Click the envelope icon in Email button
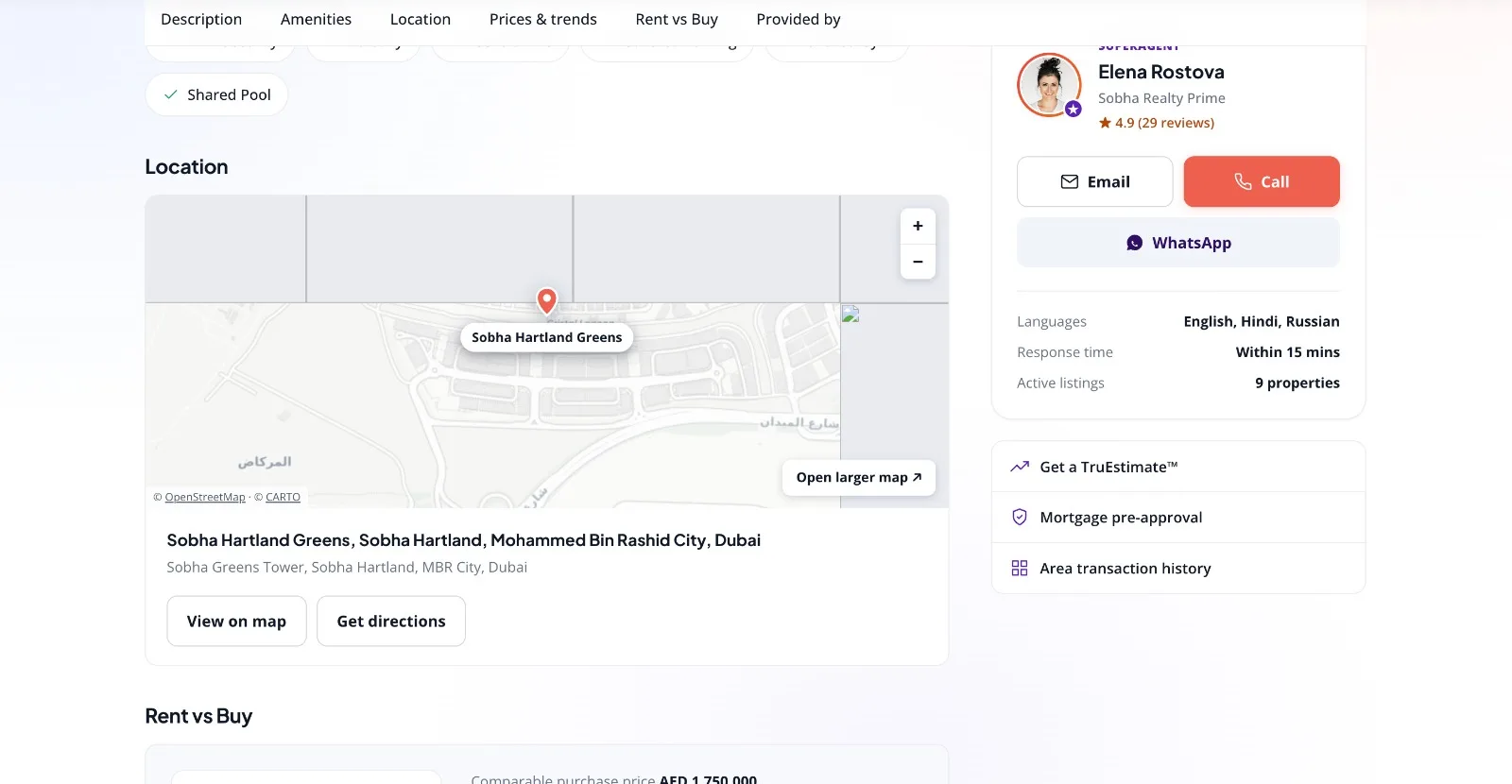 [x=1070, y=181]
